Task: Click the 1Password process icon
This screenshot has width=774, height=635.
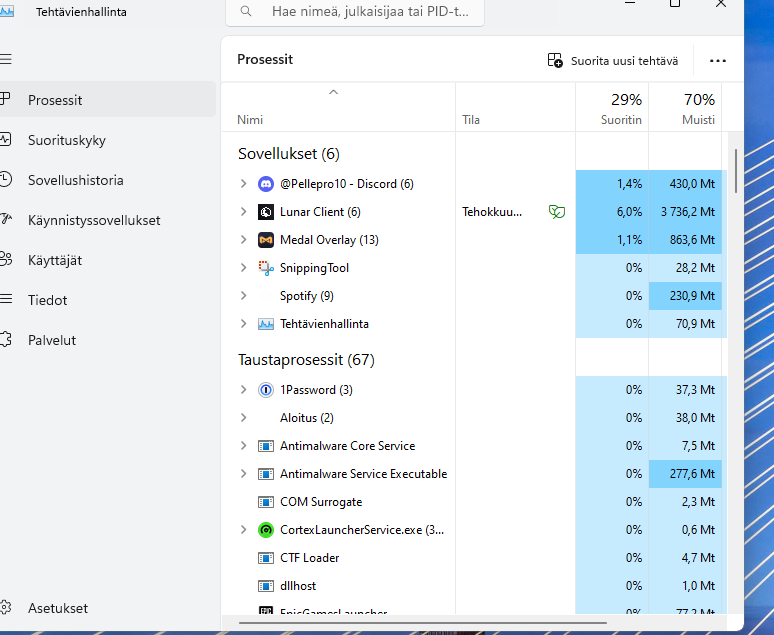Action: 266,390
